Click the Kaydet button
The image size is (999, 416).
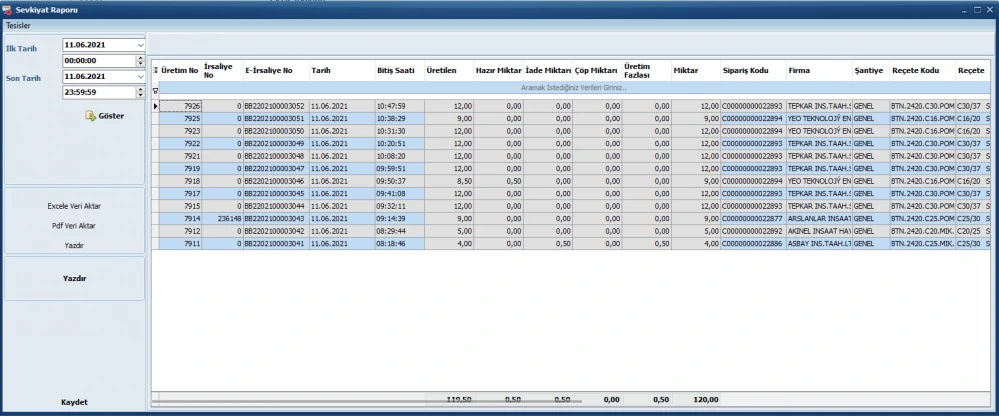[74, 402]
